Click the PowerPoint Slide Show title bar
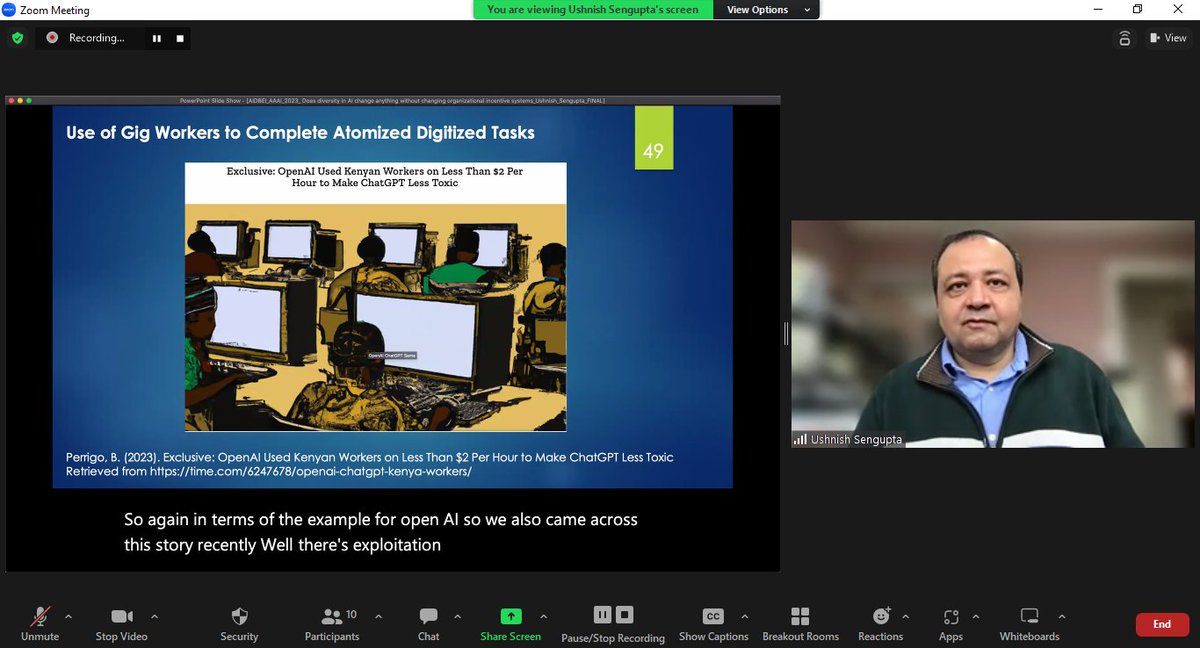This screenshot has width=1200, height=648. pos(392,100)
